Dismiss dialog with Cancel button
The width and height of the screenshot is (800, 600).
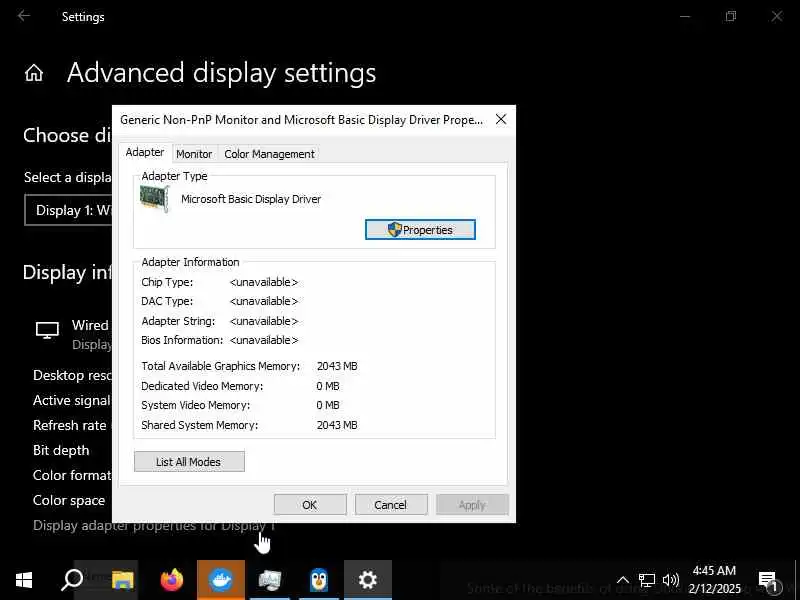pyautogui.click(x=391, y=505)
